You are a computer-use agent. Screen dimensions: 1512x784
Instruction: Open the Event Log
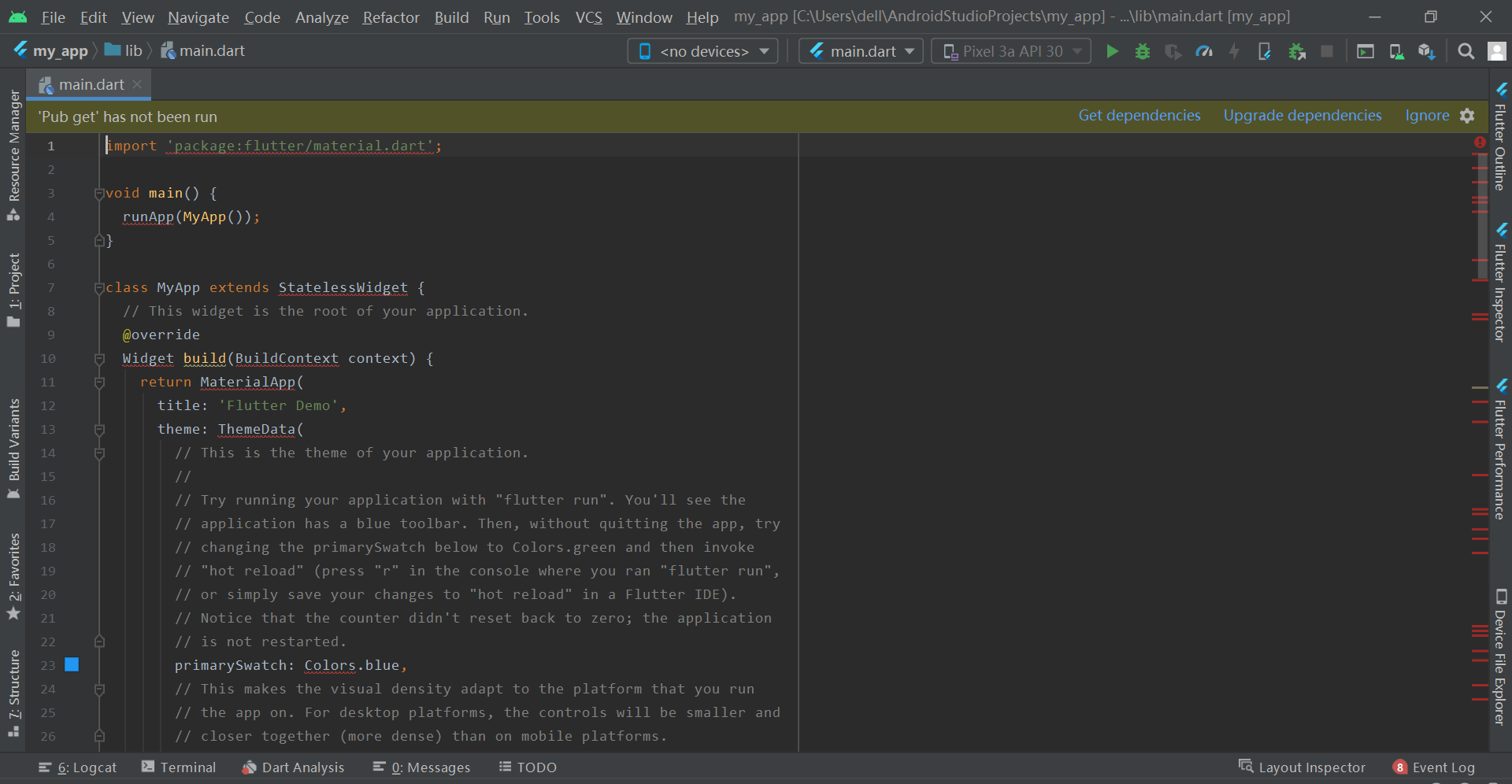click(x=1434, y=767)
